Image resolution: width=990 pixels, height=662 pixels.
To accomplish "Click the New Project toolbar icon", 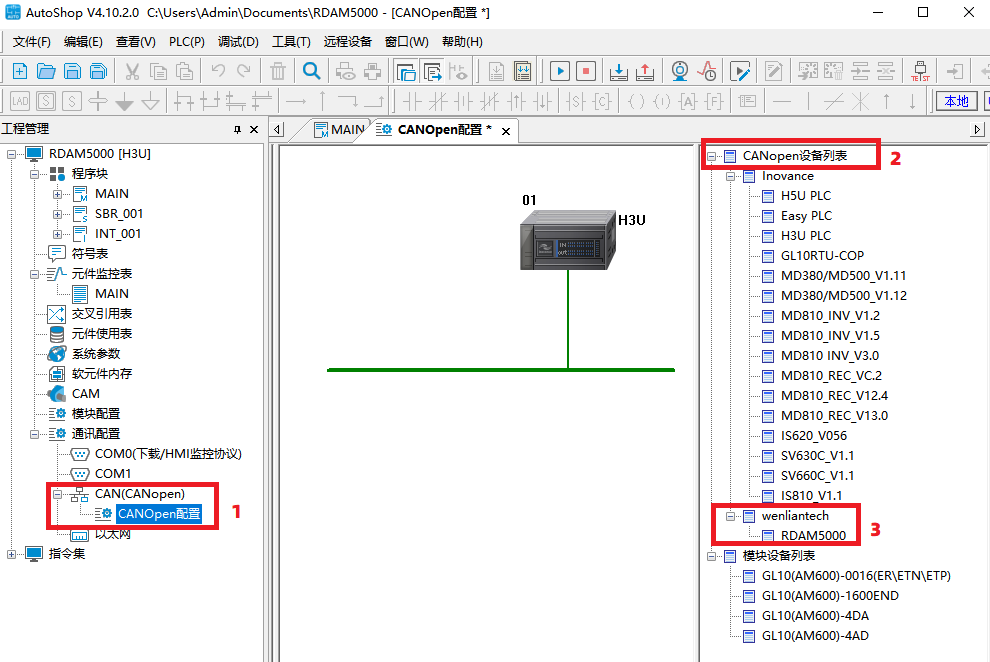I will 20,71.
